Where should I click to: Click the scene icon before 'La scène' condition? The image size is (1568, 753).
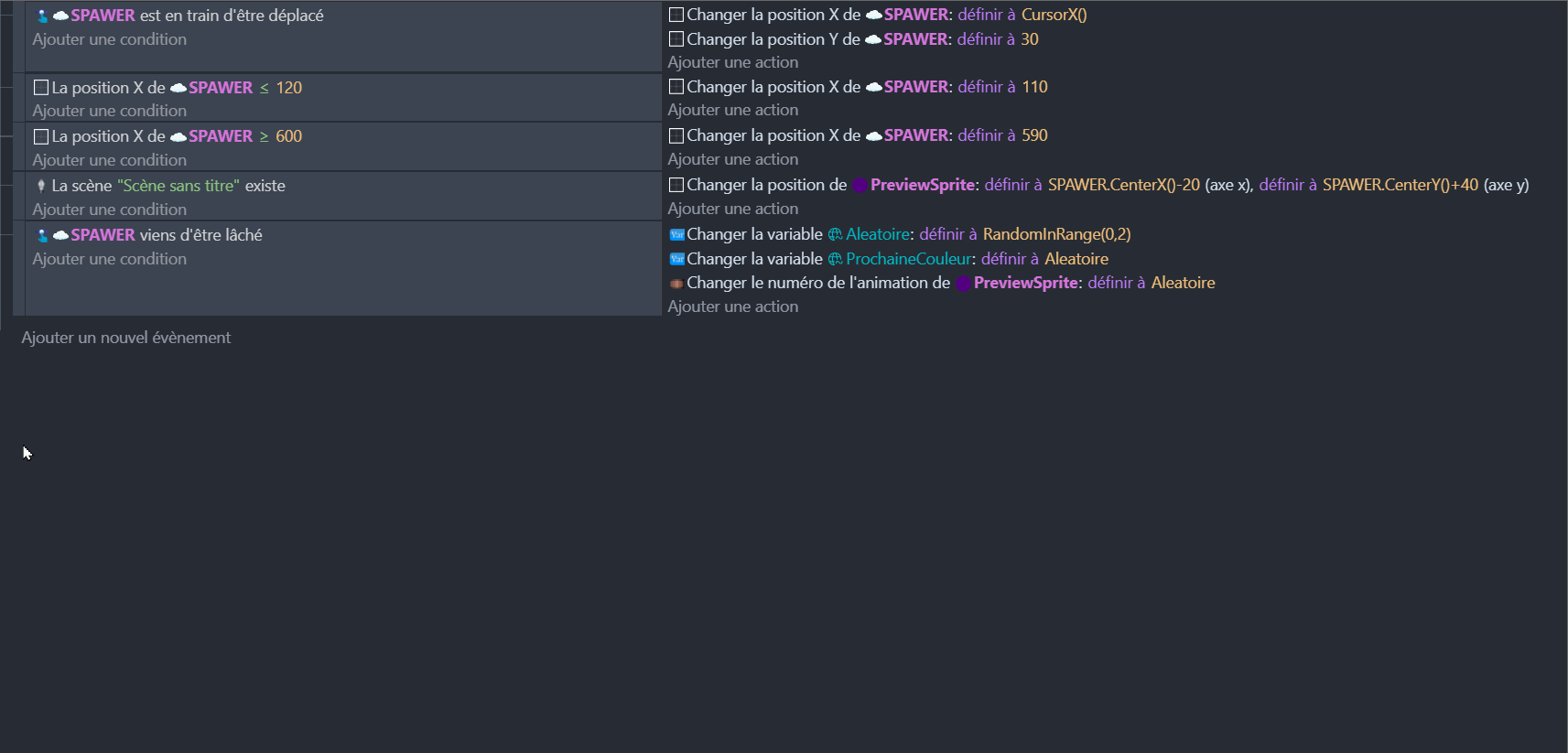point(41,186)
